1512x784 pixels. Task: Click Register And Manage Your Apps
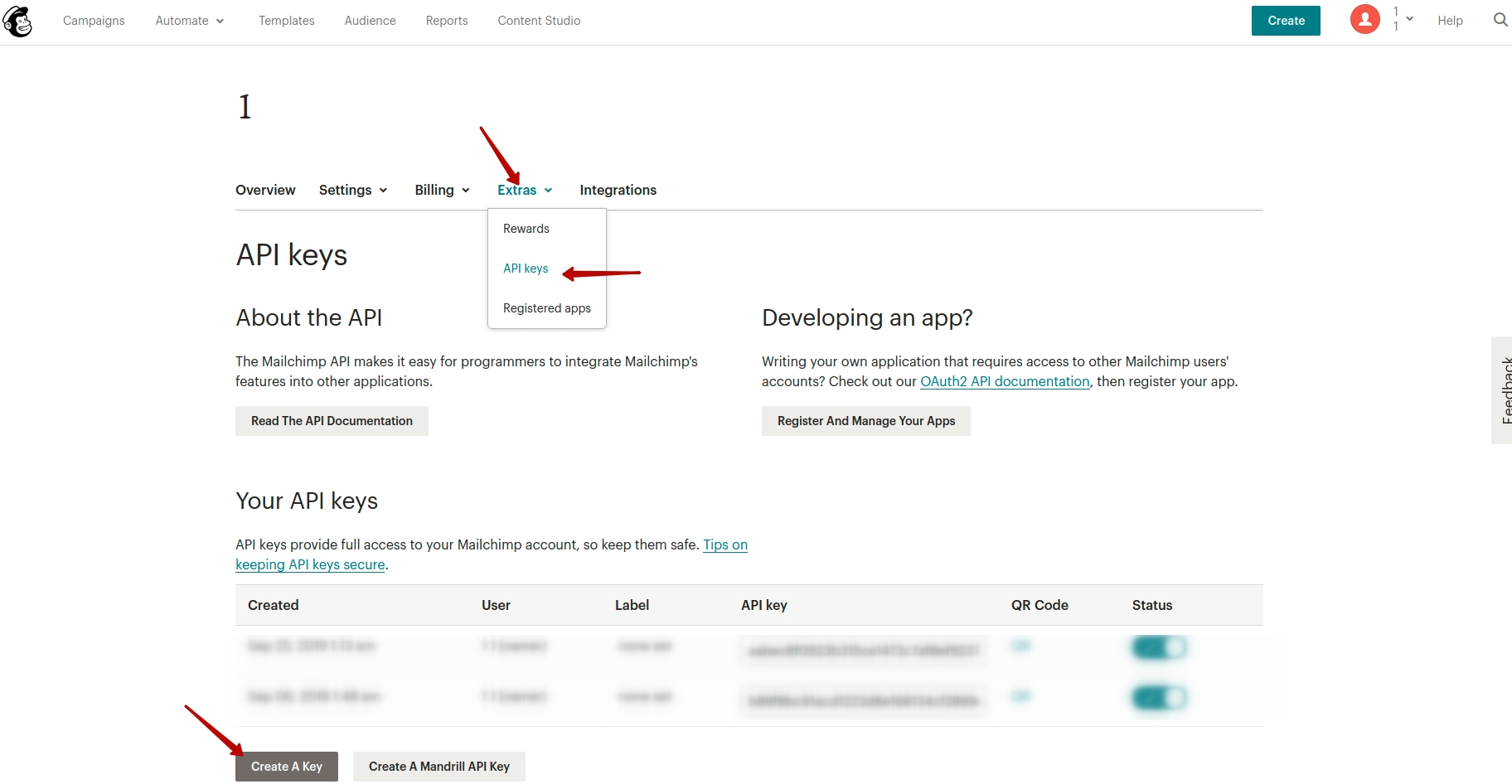pos(866,421)
